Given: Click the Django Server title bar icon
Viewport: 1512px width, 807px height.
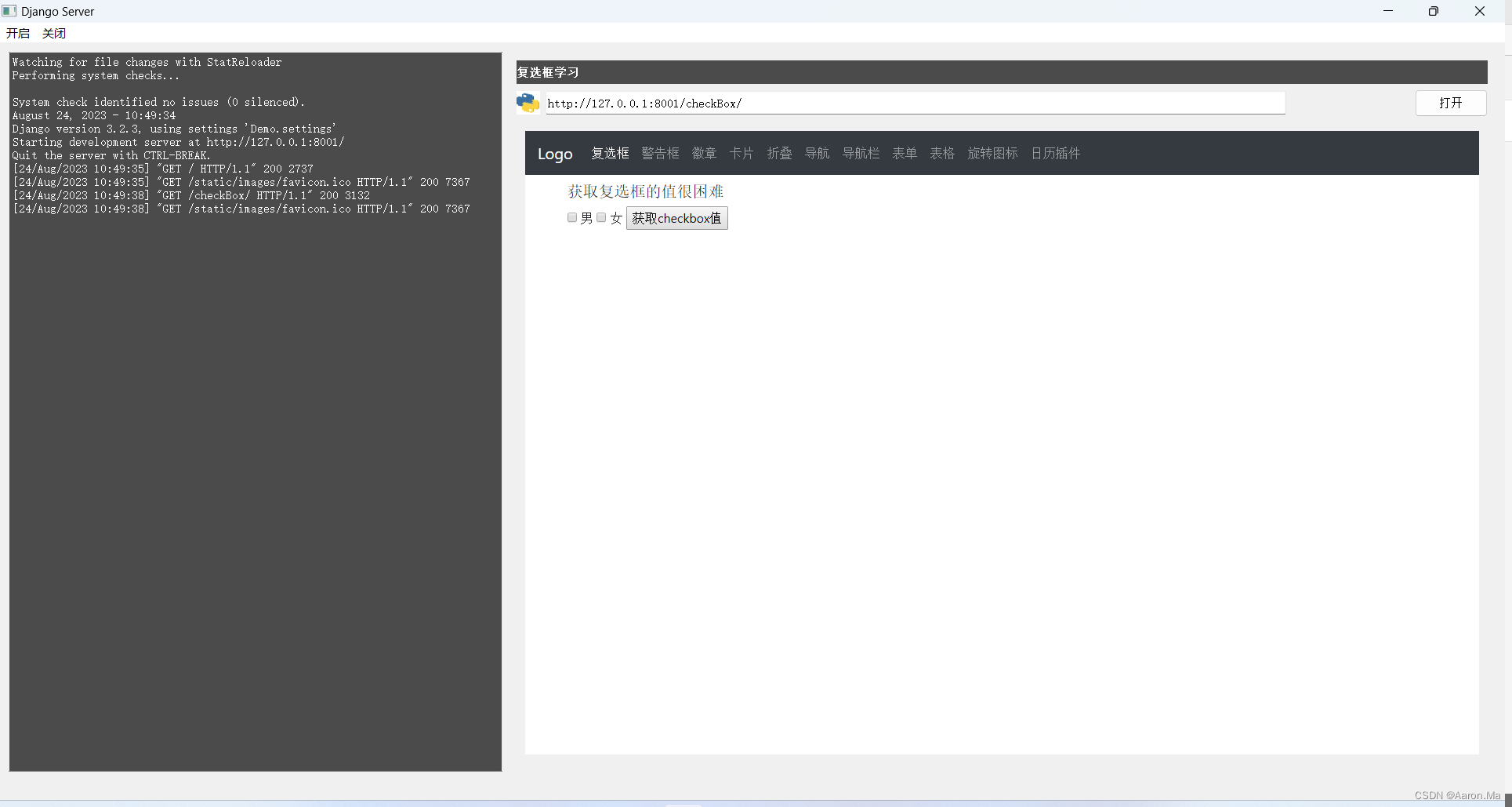Looking at the screenshot, I should 9,11.
